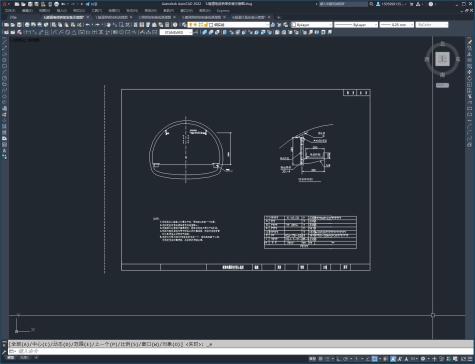Viewport: 475px width, 364px height.
Task: Click the Help question-mark icon in Standard toolbar
Action: click(175, 25)
